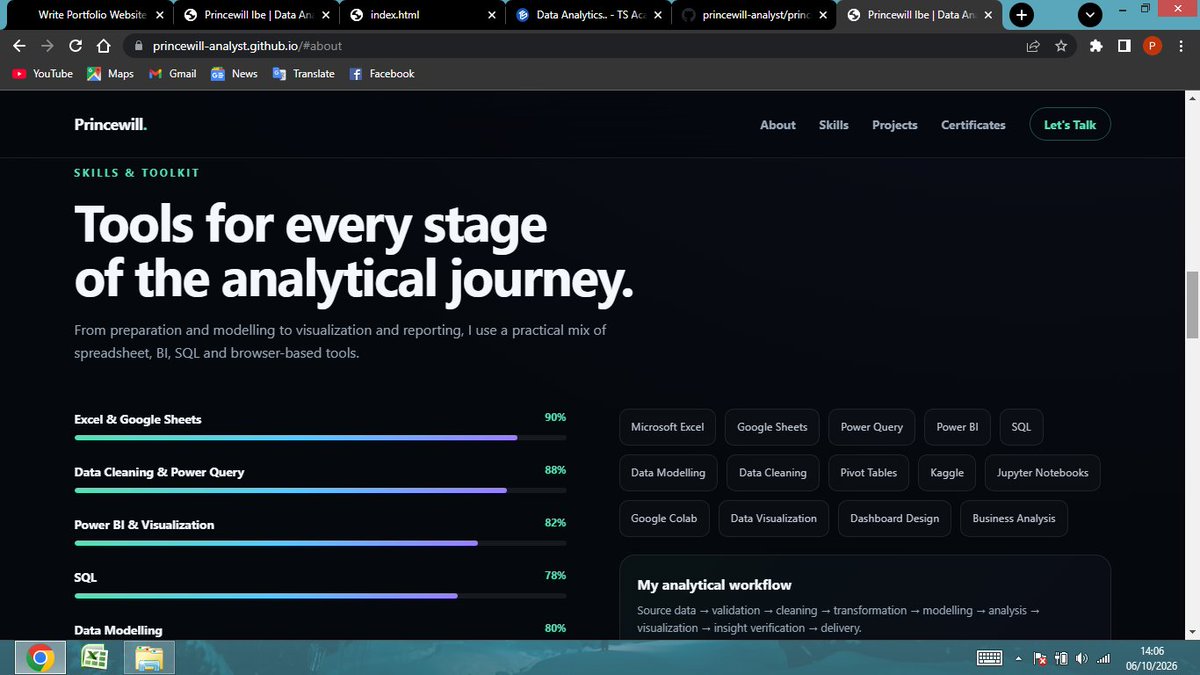1200x675 pixels.
Task: Go to the Skills nav link
Action: click(834, 125)
